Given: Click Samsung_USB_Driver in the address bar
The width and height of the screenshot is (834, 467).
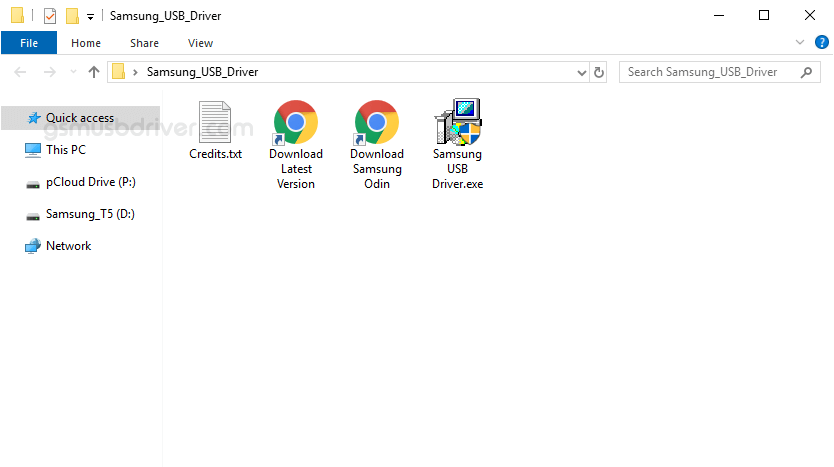Looking at the screenshot, I should pos(202,72).
